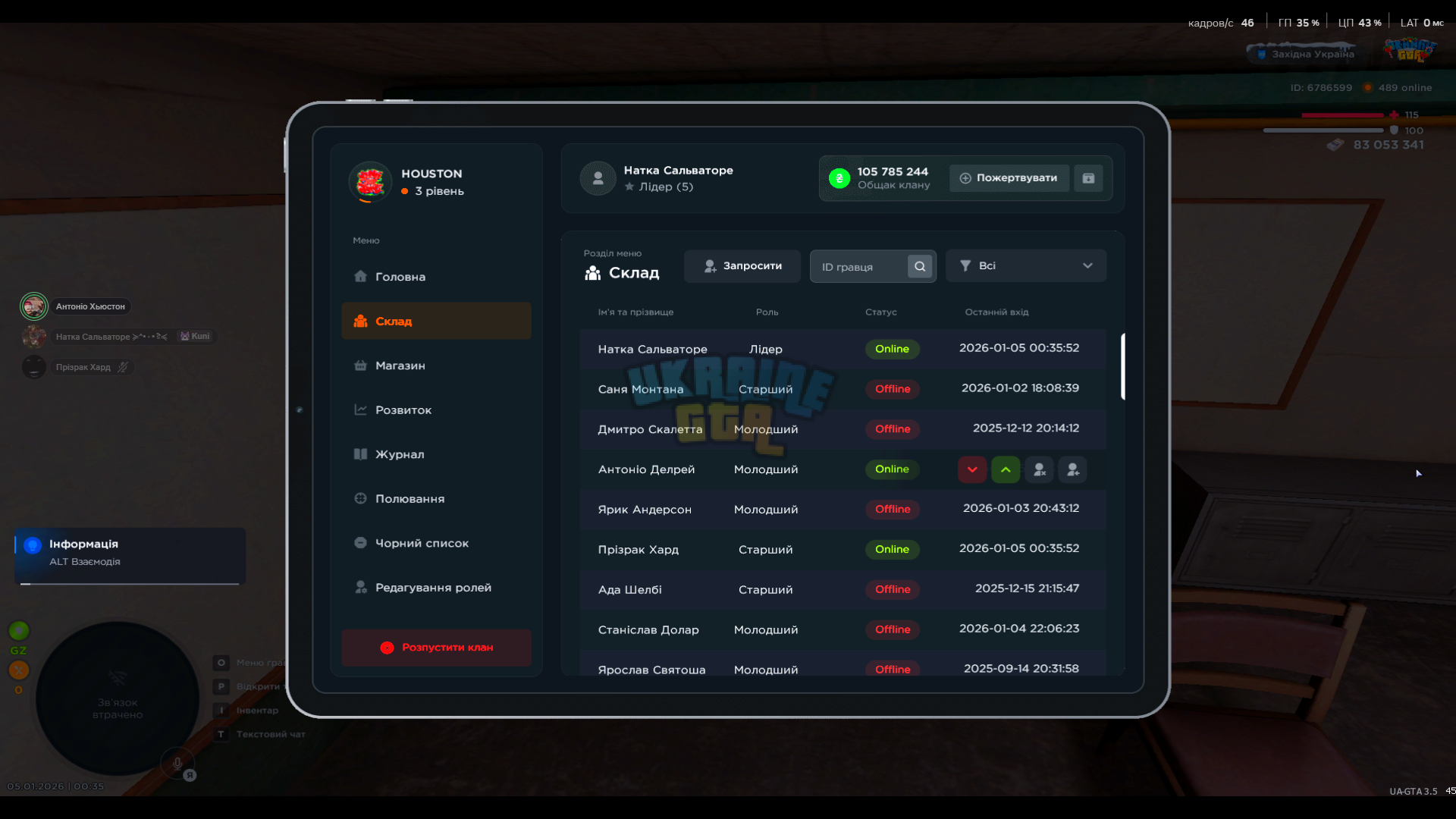Open clan bank withdraw box icon

(x=1088, y=178)
